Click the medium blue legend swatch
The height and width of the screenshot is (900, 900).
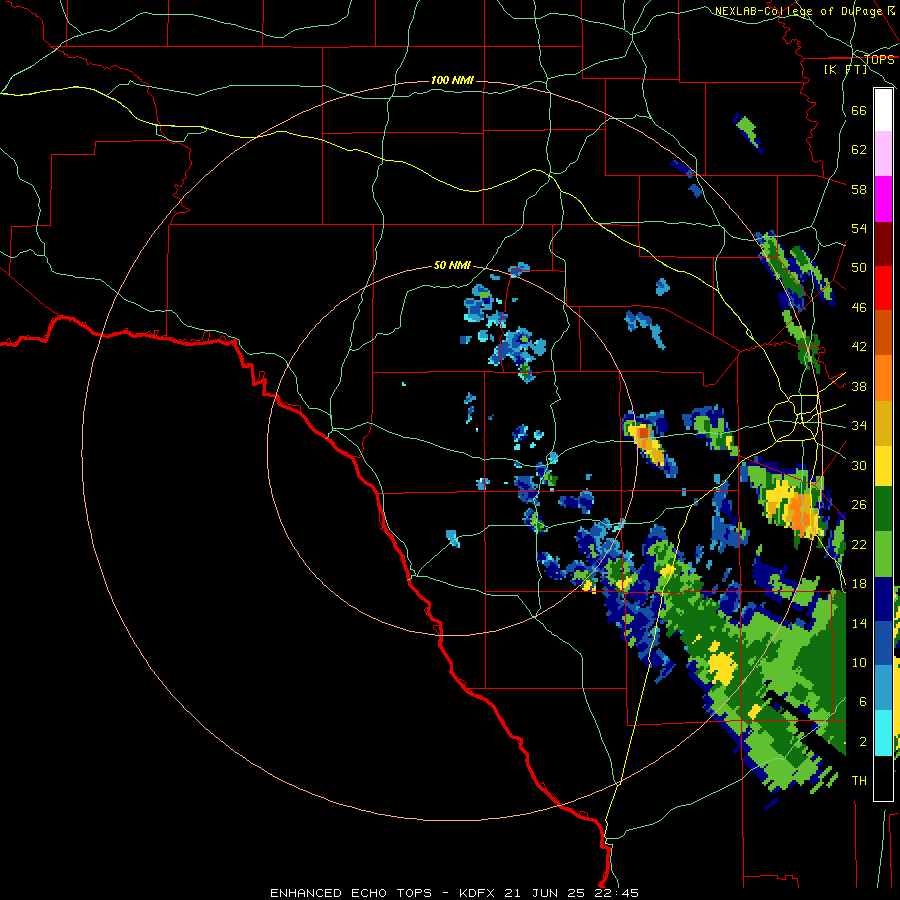(x=883, y=643)
